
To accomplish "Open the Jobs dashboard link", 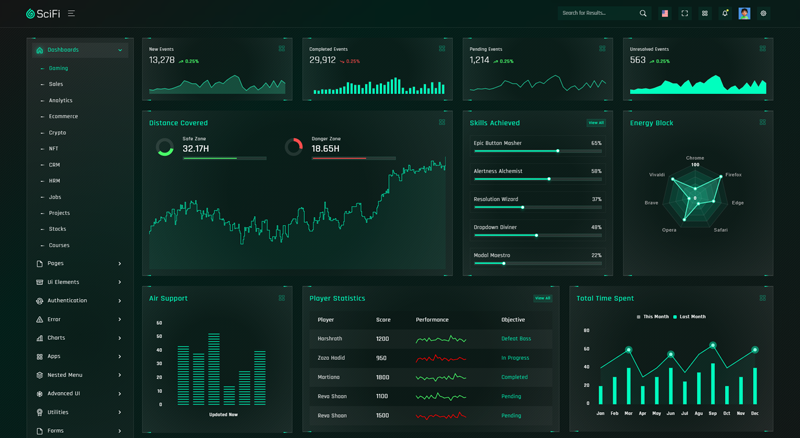I will tap(55, 197).
